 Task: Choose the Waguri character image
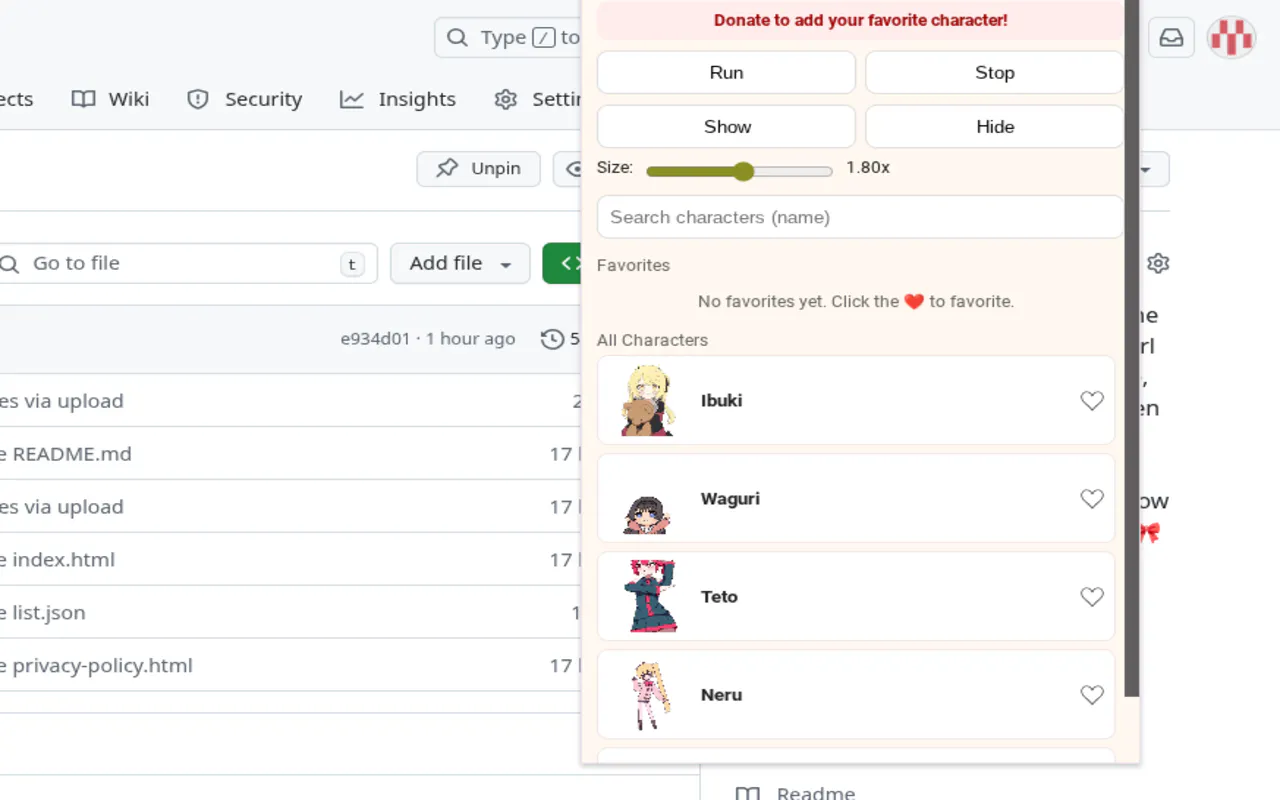coord(648,514)
